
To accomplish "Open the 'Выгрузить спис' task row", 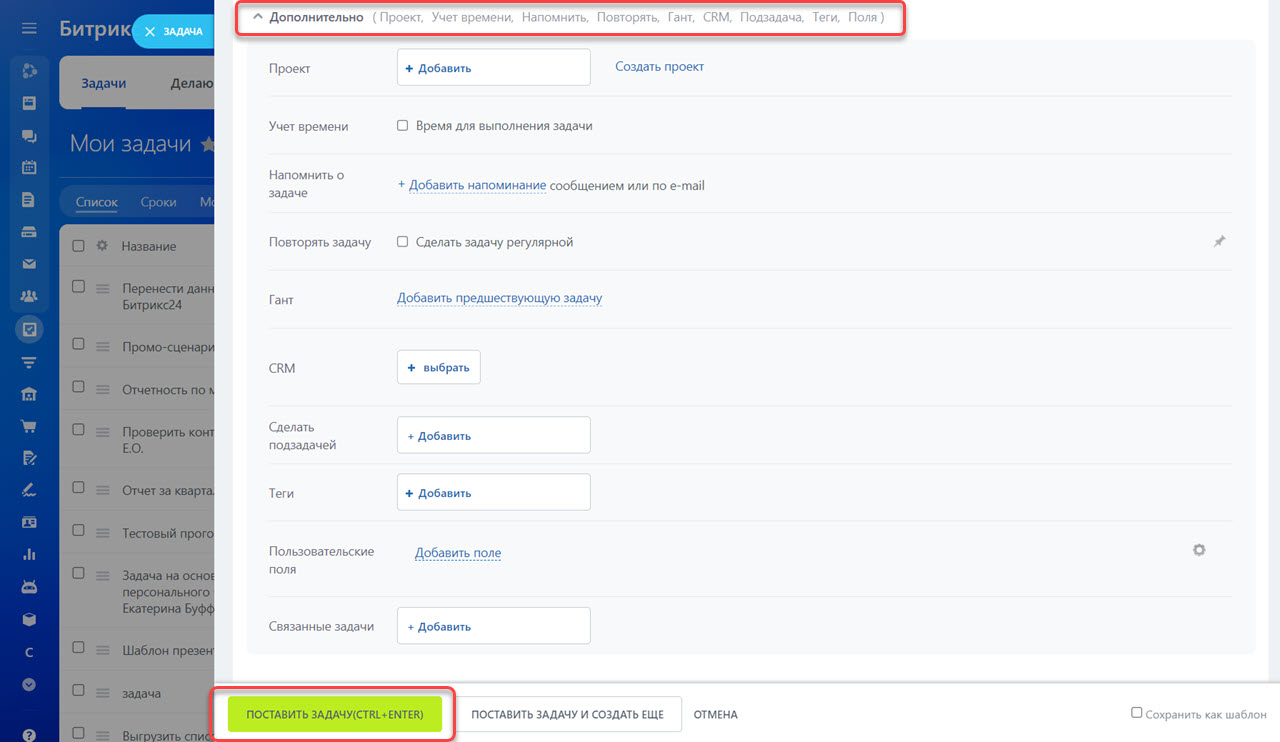I will (168, 736).
